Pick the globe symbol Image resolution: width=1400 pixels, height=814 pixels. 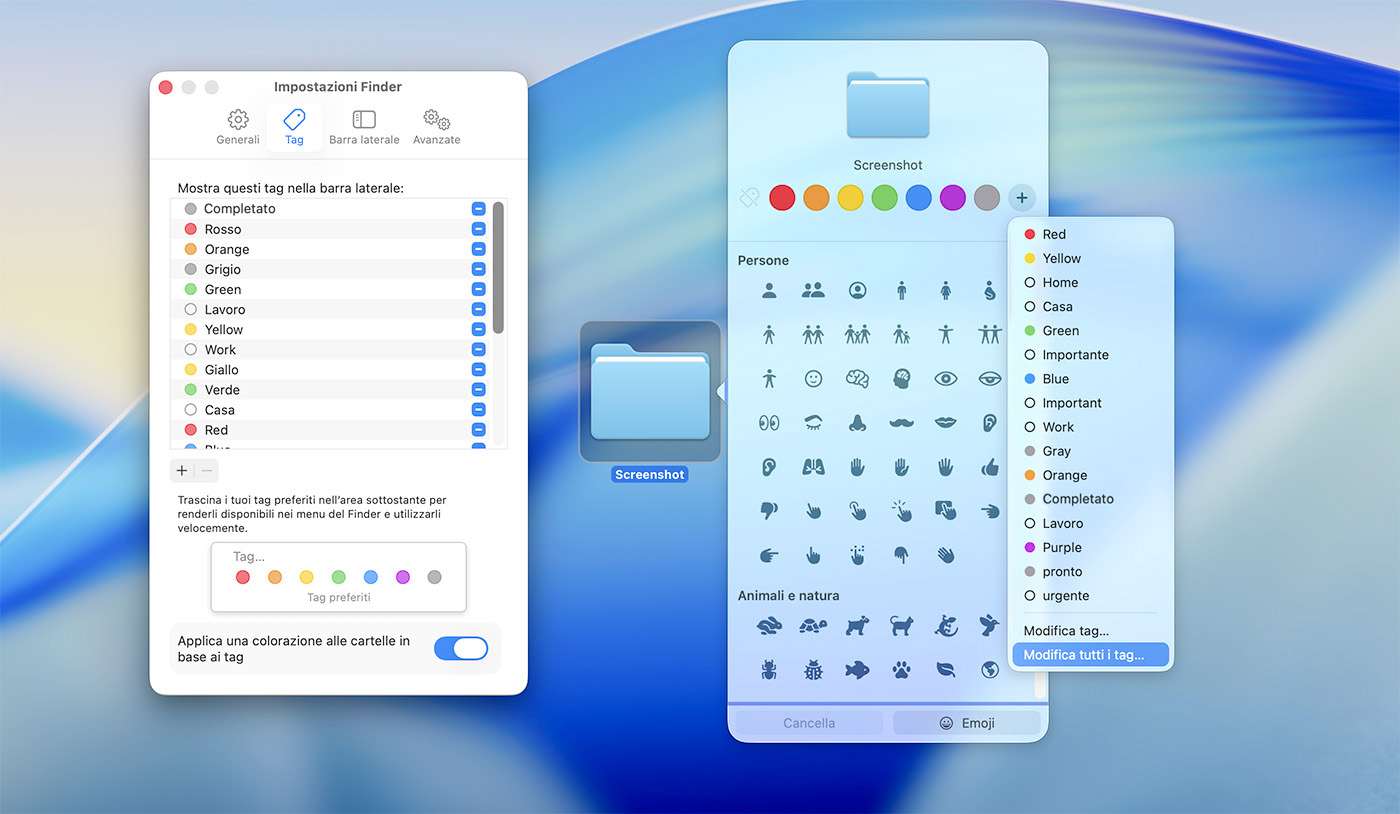point(989,670)
